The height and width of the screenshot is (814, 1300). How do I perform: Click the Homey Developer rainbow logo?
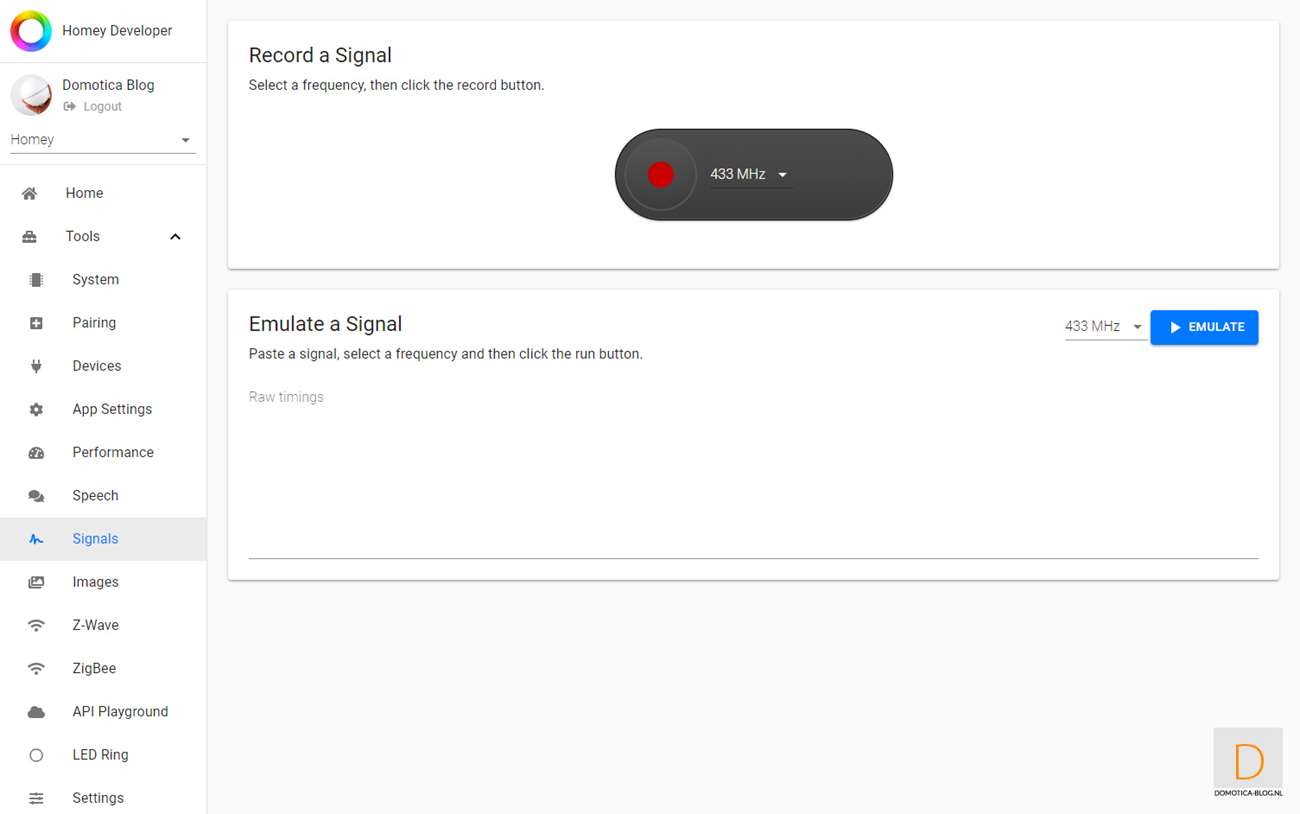coord(30,31)
